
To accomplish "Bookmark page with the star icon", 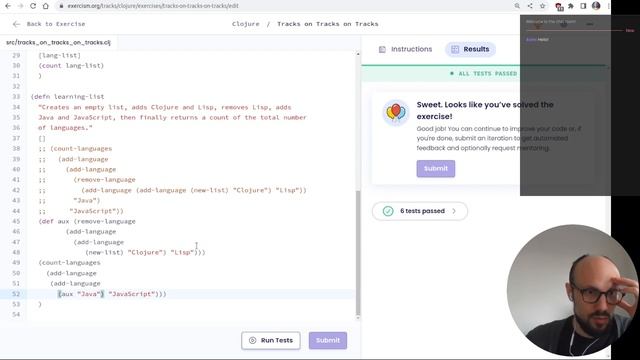I will (542, 6).
